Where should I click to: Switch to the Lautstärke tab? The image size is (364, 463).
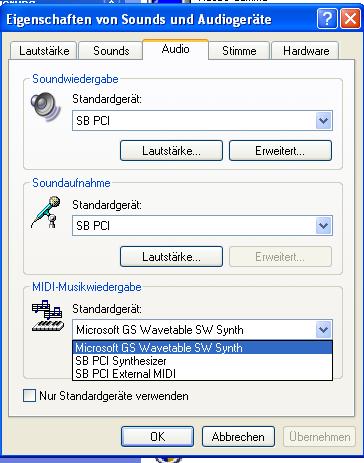coord(44,51)
